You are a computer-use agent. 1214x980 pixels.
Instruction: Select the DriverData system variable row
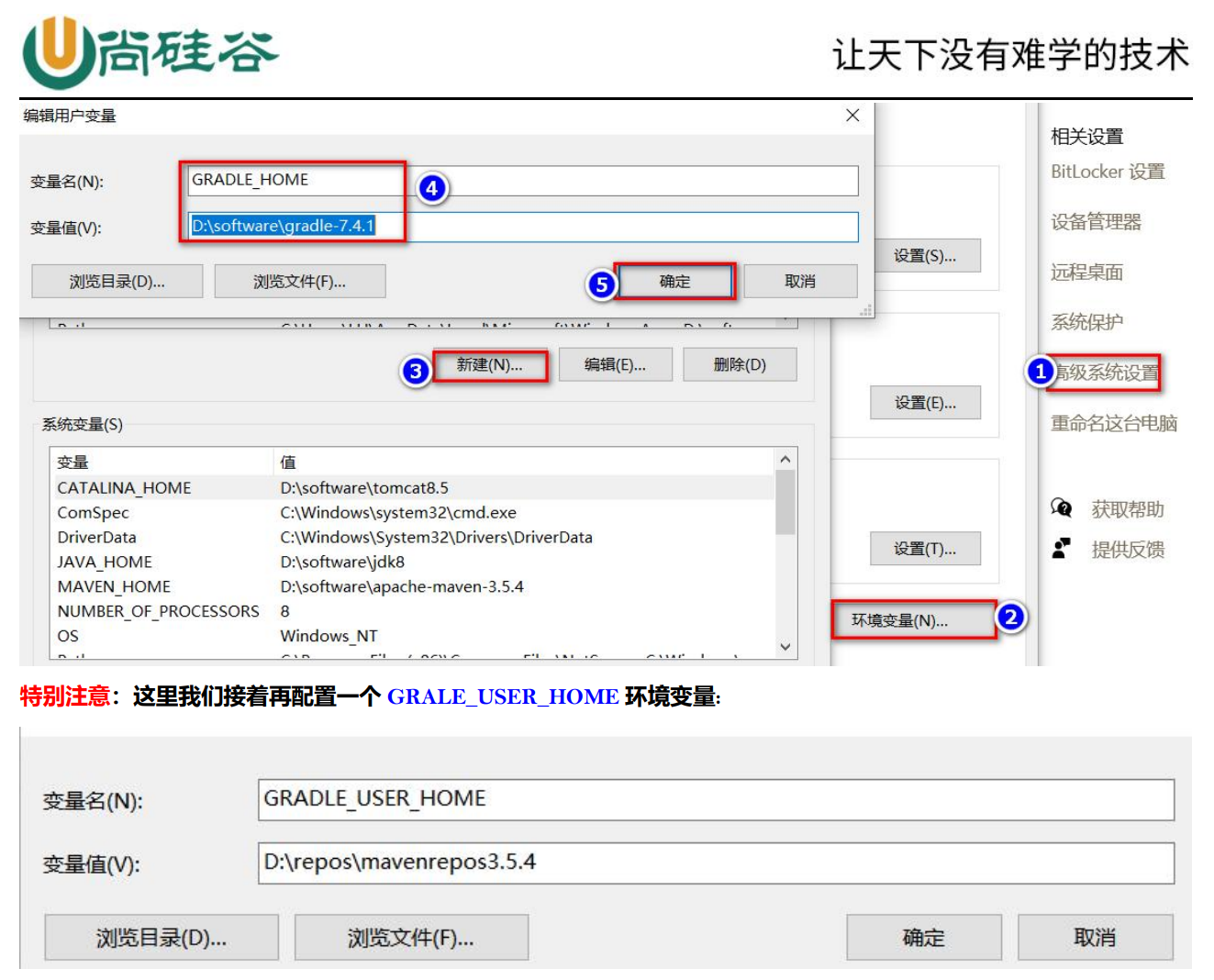coord(412,537)
